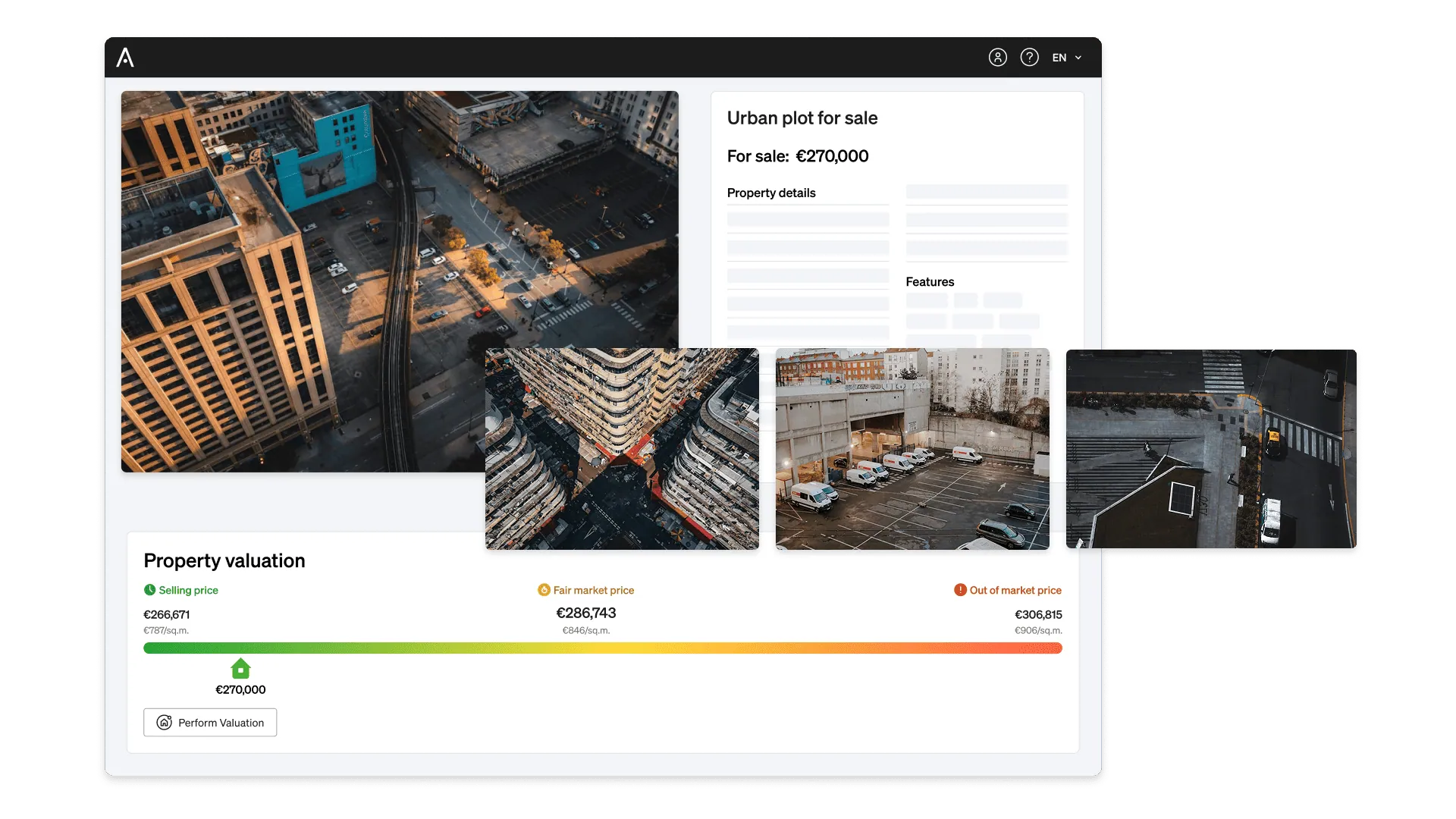
Task: Click the €787/sq.m. value
Action: (166, 631)
